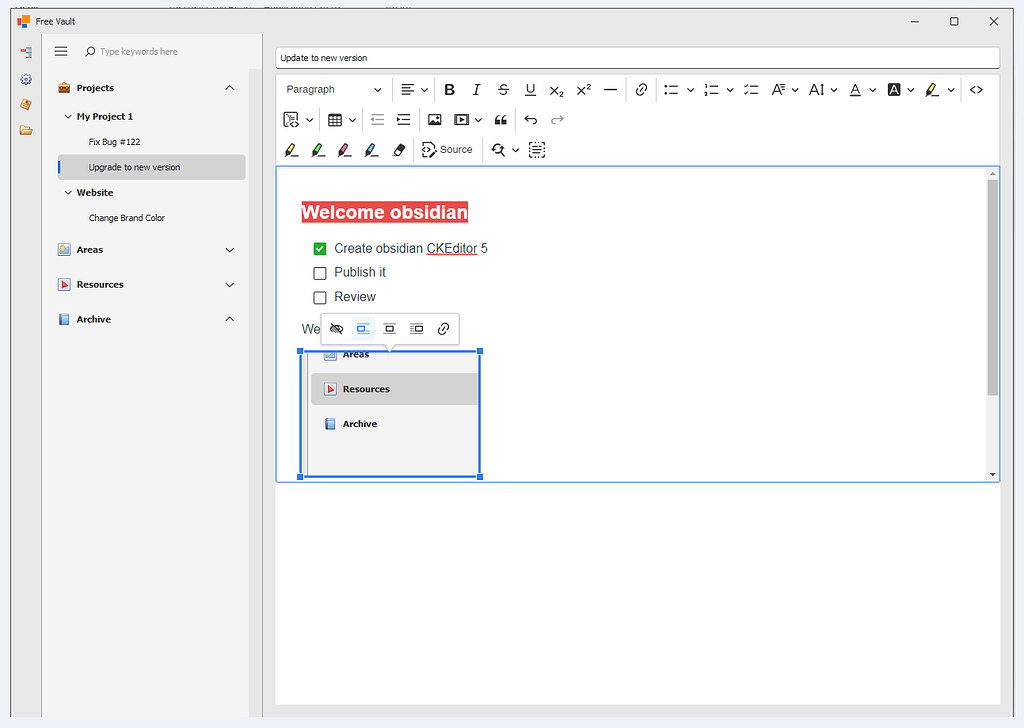Insert a block quote
1024x728 pixels.
click(501, 119)
